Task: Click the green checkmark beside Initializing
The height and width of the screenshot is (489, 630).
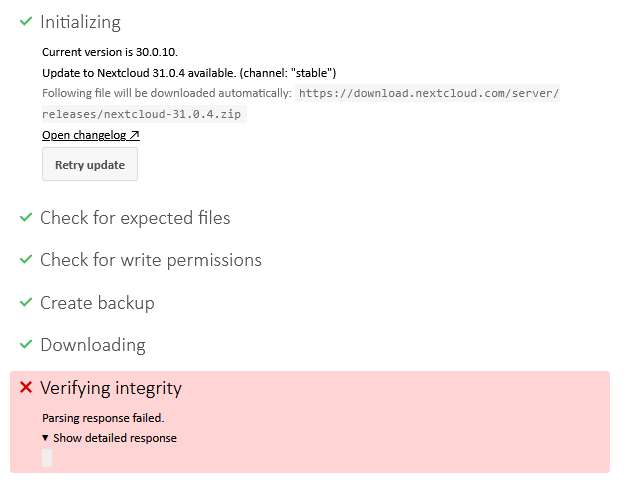Action: coord(26,21)
